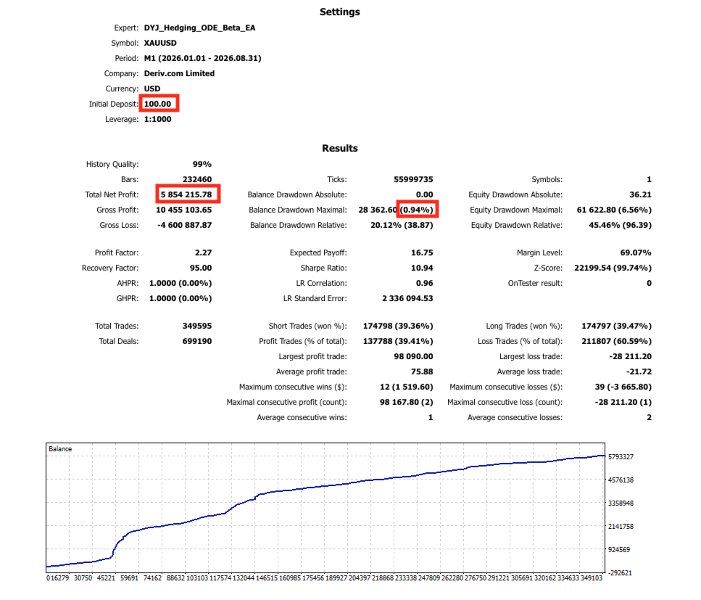This screenshot has width=701, height=600.
Task: Click the chart x-axis label 349103
Action: [591, 578]
